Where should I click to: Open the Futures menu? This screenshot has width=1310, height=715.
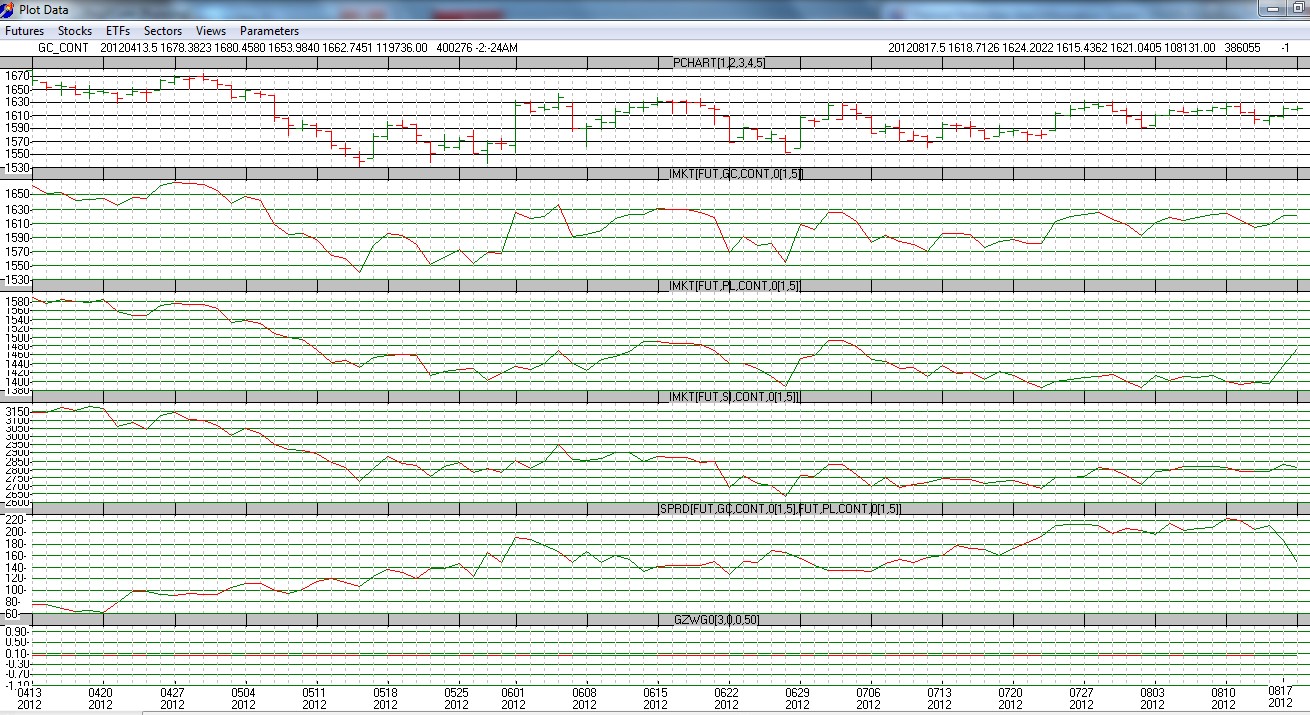pyautogui.click(x=24, y=31)
